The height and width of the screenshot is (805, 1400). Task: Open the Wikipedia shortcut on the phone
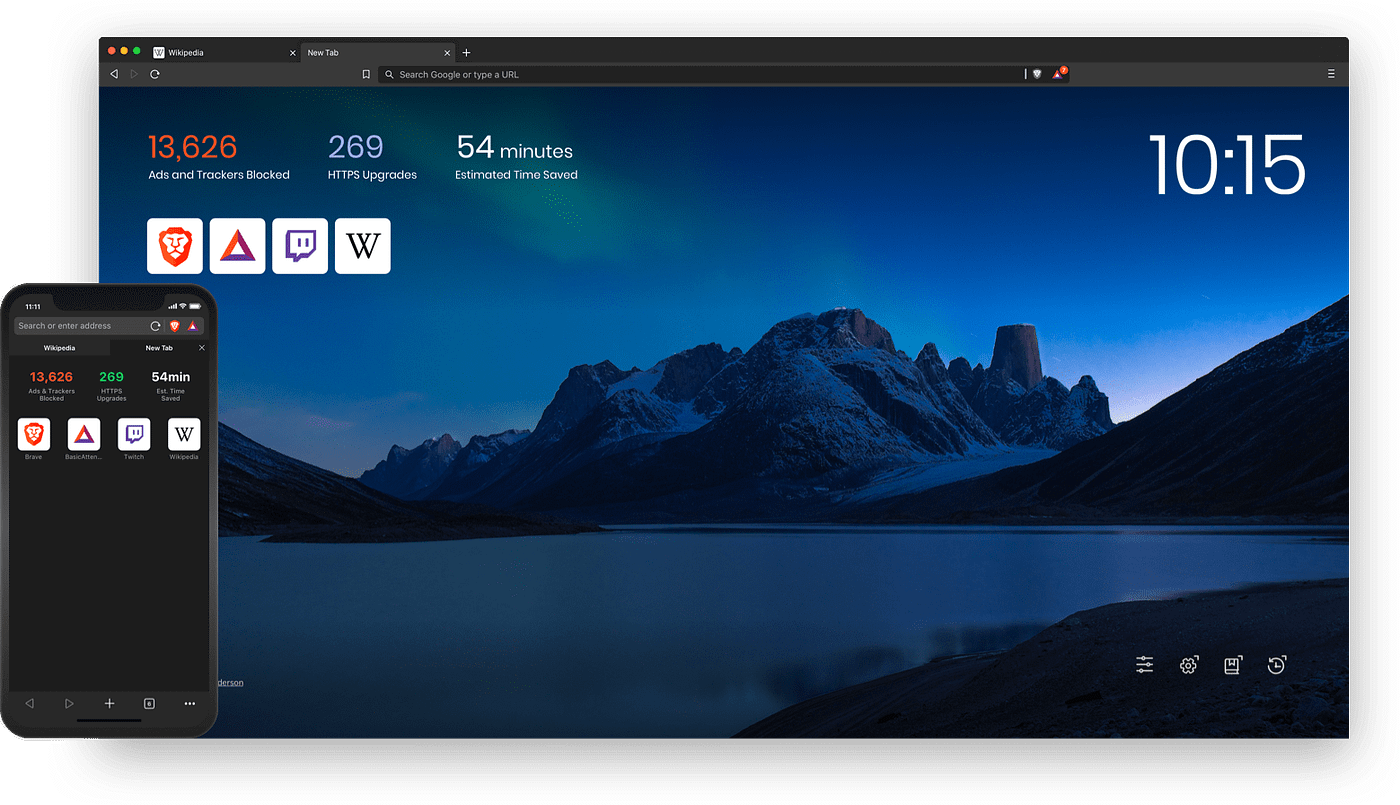[184, 439]
